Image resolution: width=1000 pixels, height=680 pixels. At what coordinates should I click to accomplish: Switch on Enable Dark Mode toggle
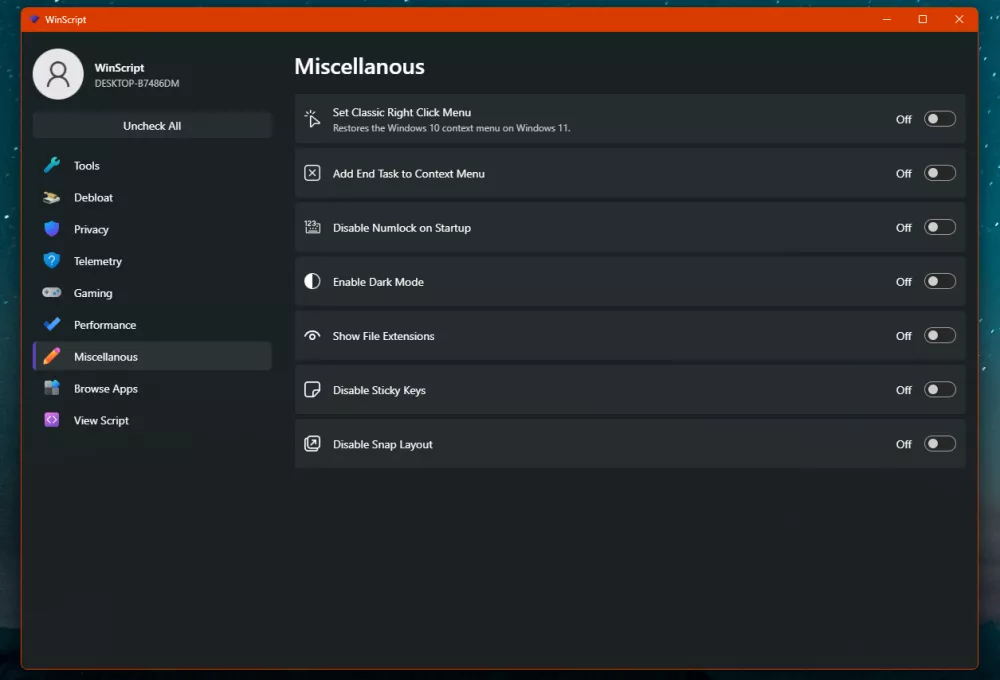939,281
